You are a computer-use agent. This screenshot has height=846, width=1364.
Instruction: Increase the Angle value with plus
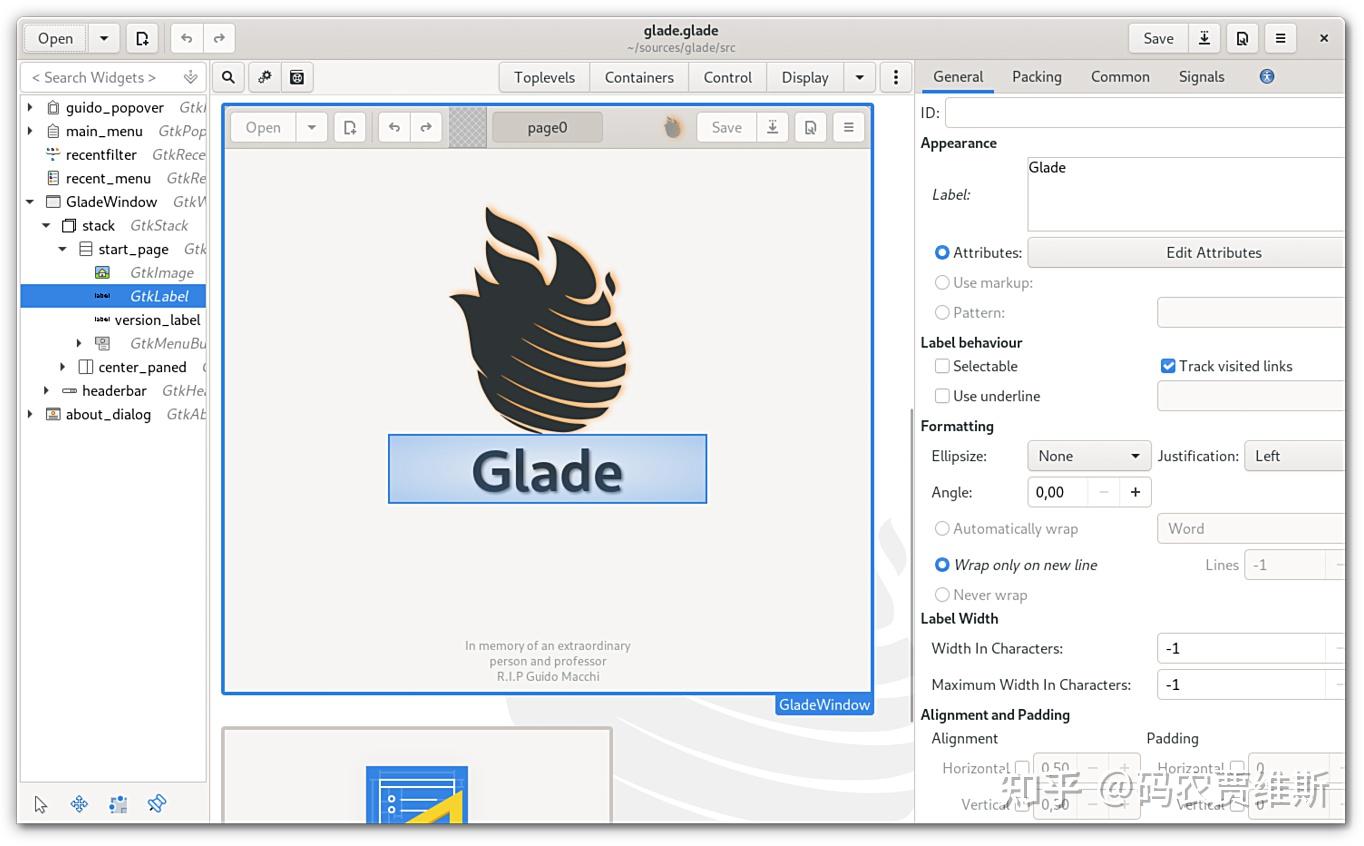click(x=1135, y=492)
